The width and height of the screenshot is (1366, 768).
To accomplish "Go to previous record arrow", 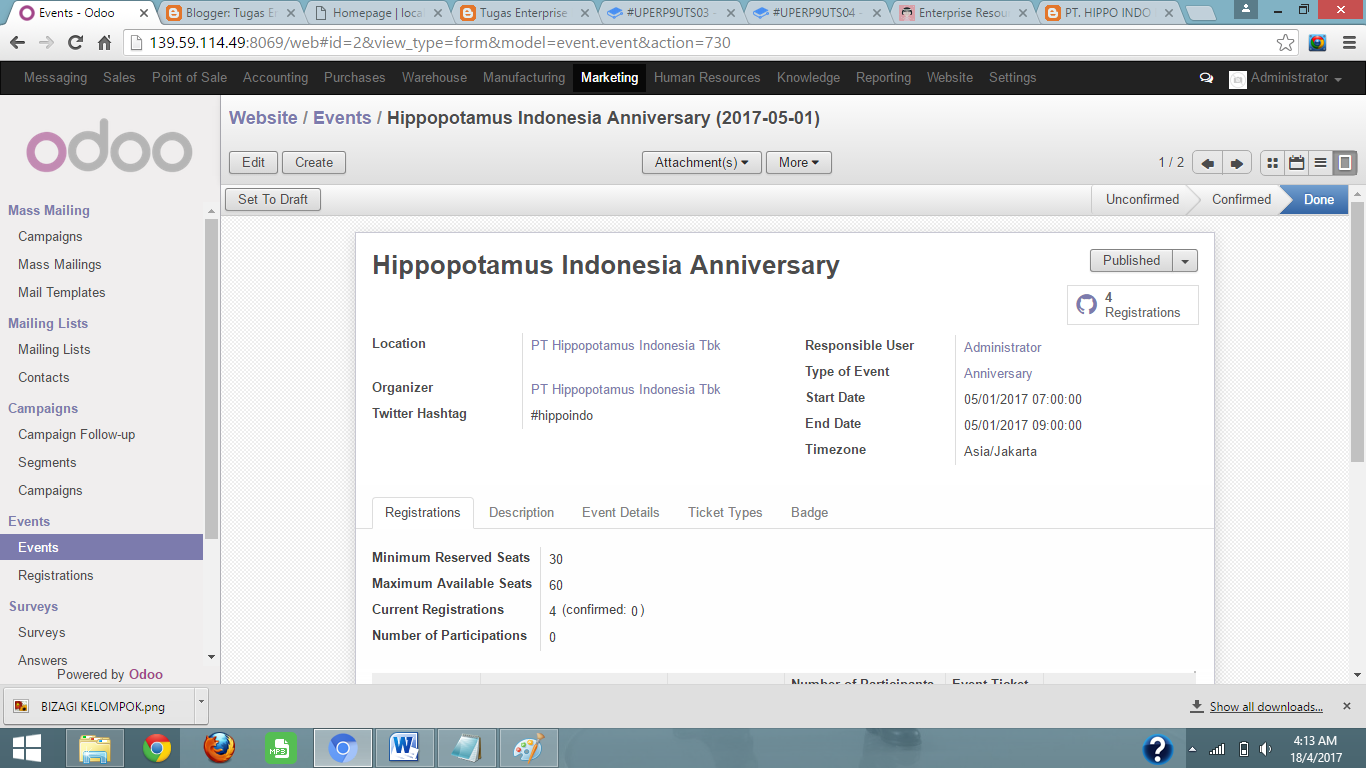I will (1208, 163).
